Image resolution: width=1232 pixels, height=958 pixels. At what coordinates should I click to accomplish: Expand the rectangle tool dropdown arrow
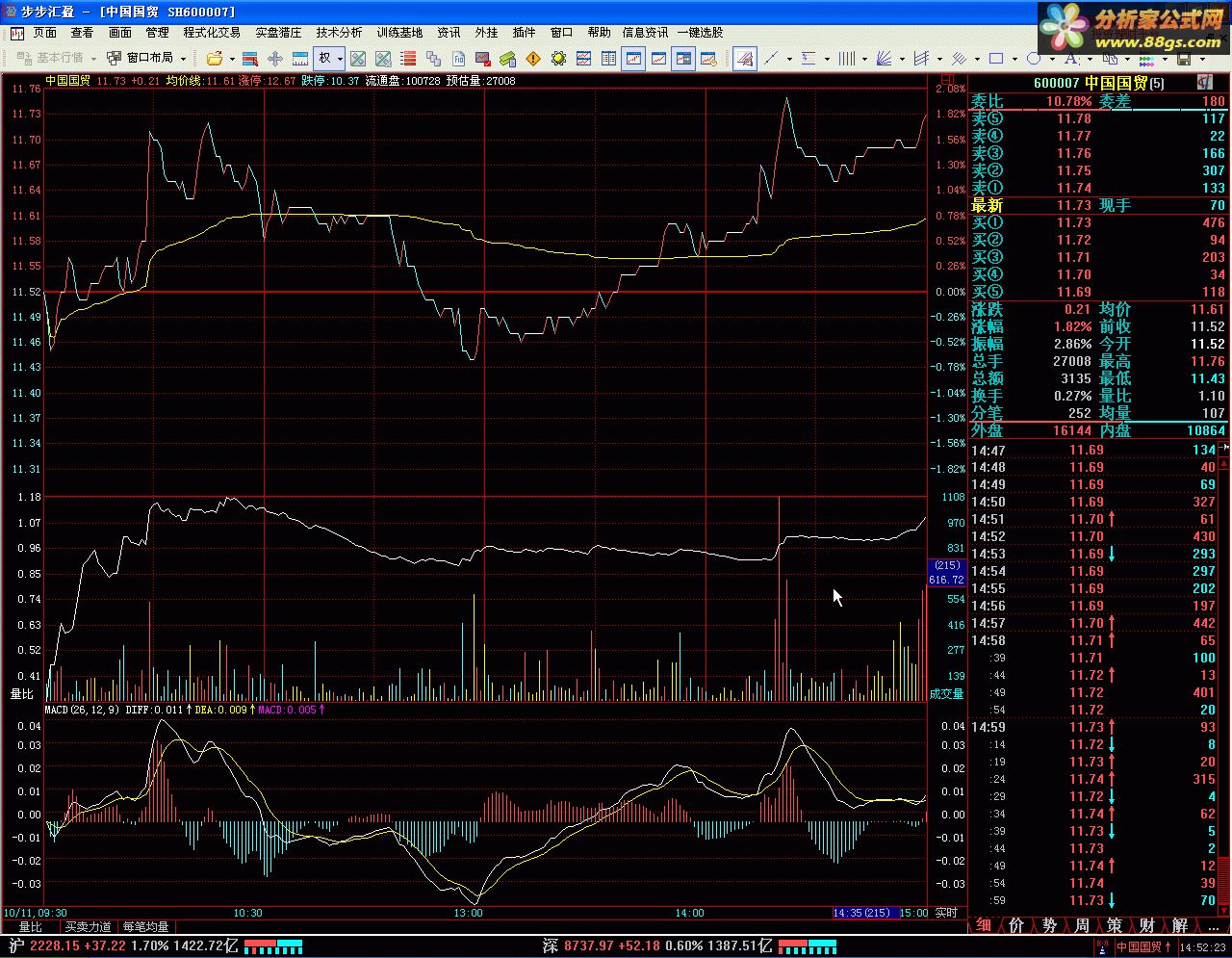[x=1014, y=59]
